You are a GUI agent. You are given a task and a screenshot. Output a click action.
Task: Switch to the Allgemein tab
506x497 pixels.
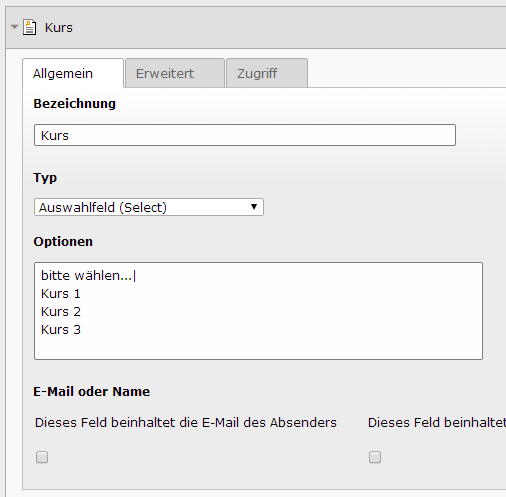pos(73,73)
